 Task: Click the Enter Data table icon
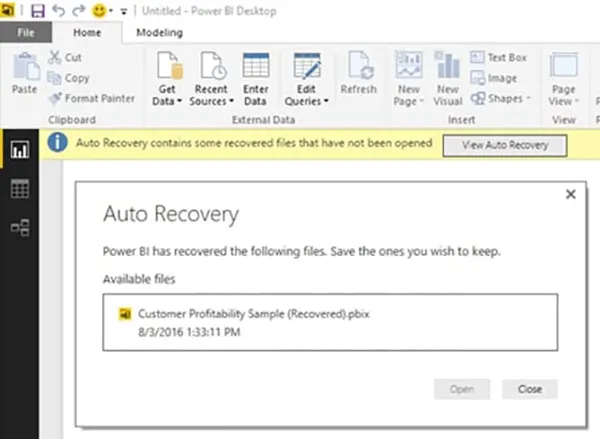click(256, 67)
